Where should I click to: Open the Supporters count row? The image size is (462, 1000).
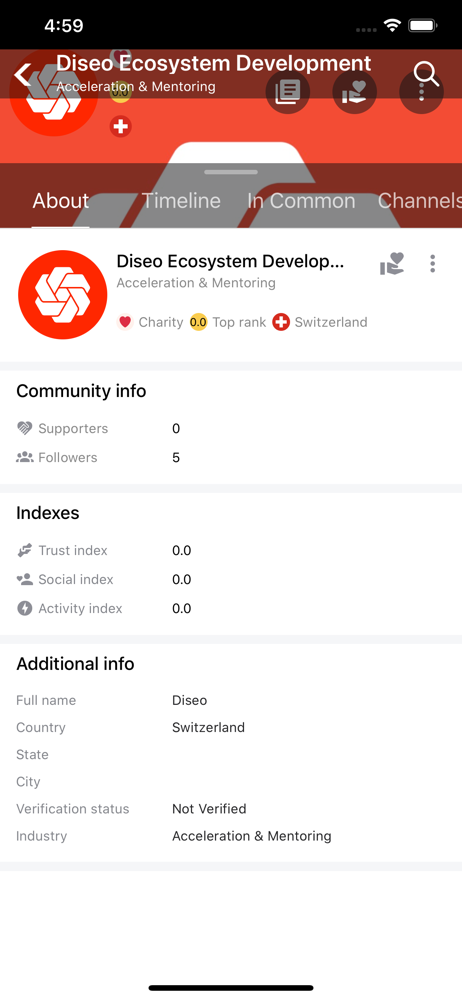231,429
